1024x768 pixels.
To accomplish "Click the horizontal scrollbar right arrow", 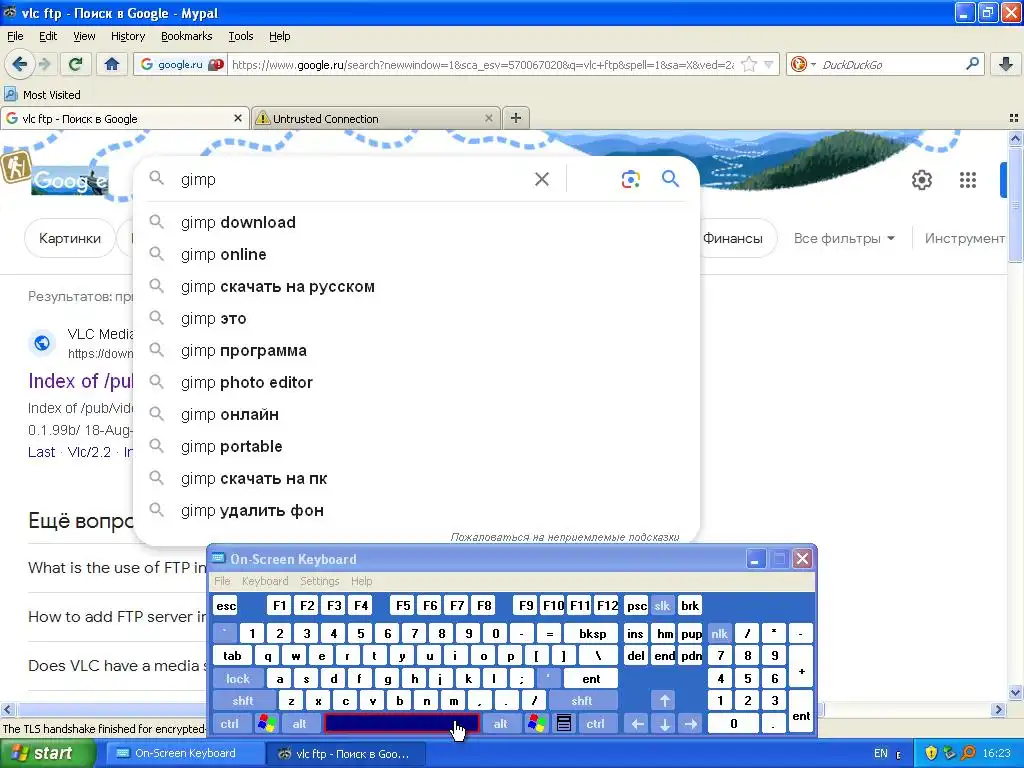I will click(x=998, y=709).
